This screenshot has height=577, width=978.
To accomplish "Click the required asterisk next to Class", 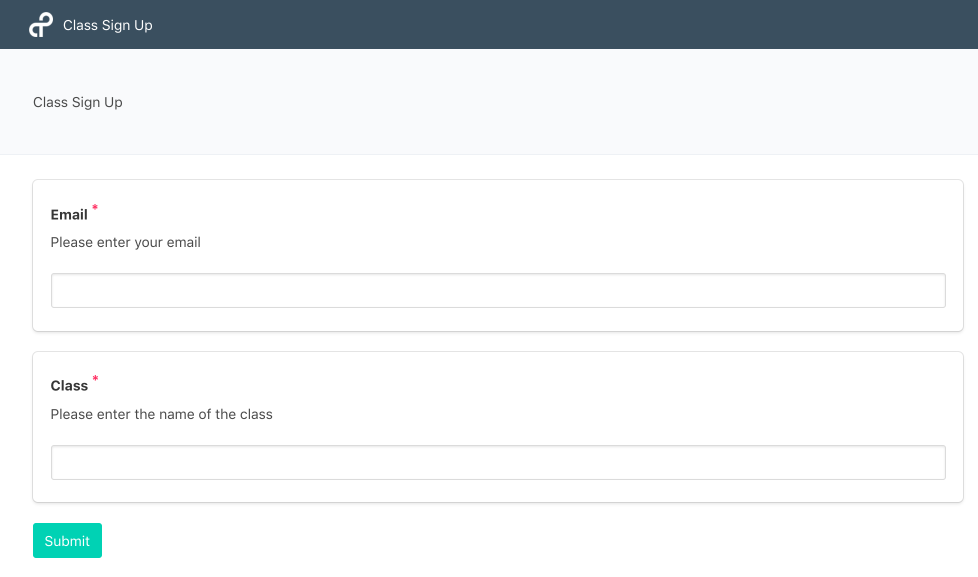I will tap(94, 378).
